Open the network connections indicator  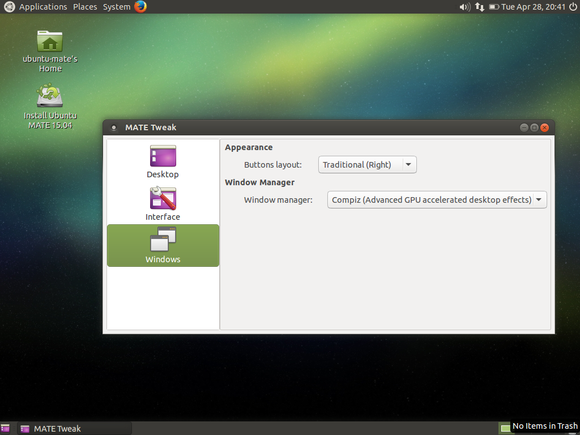click(479, 7)
